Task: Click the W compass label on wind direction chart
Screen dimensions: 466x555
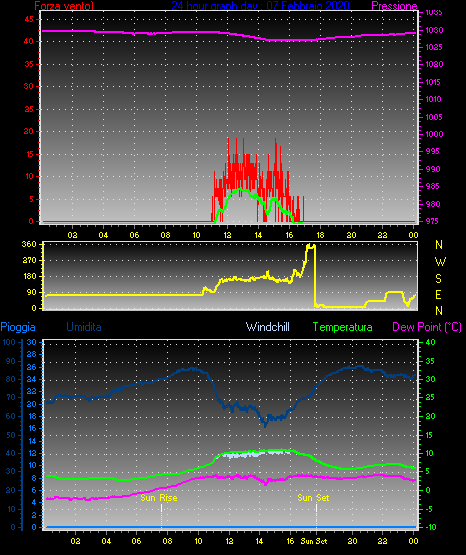Action: [440, 262]
